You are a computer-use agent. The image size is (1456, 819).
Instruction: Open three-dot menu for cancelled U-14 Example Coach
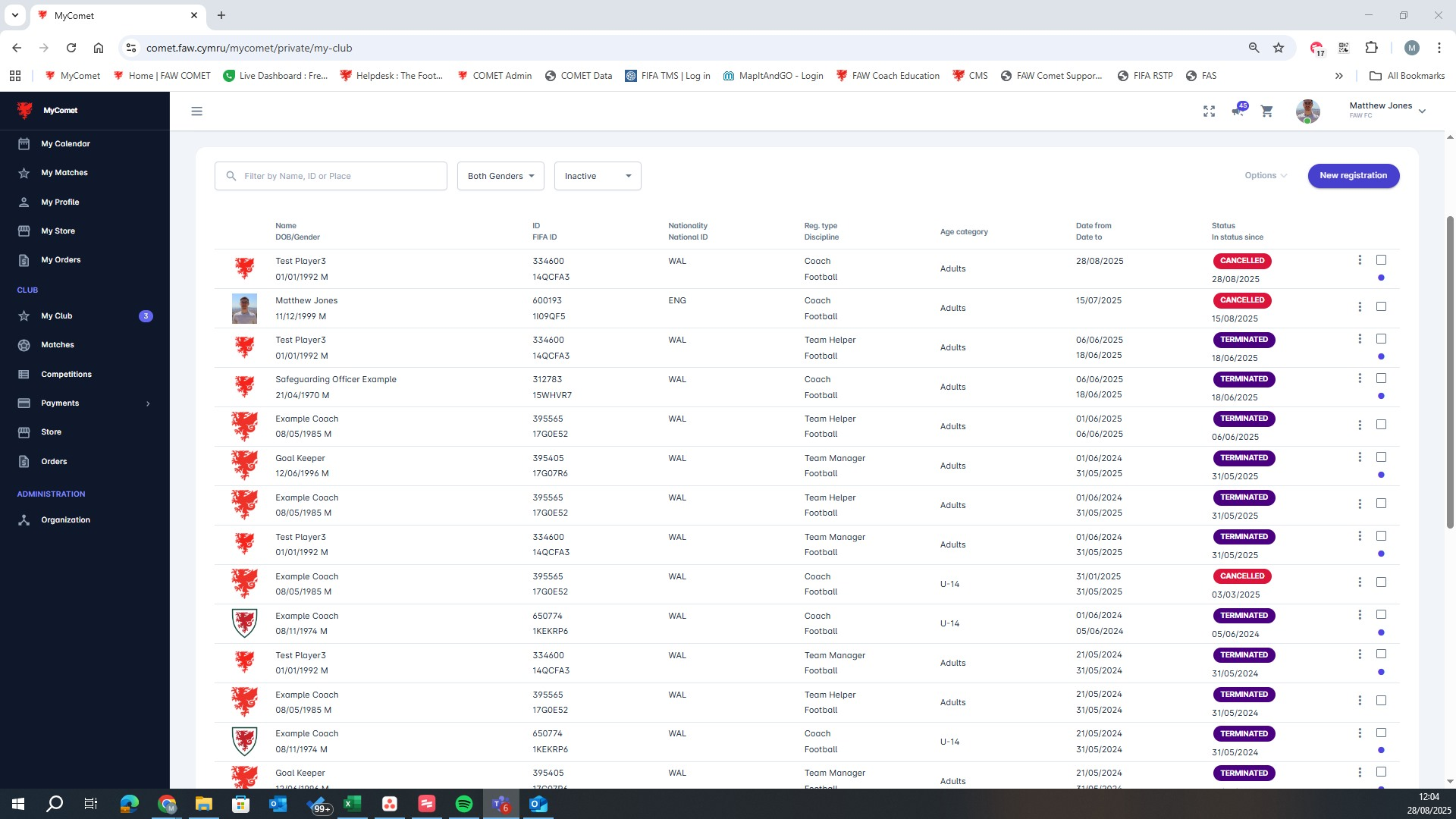coord(1360,582)
